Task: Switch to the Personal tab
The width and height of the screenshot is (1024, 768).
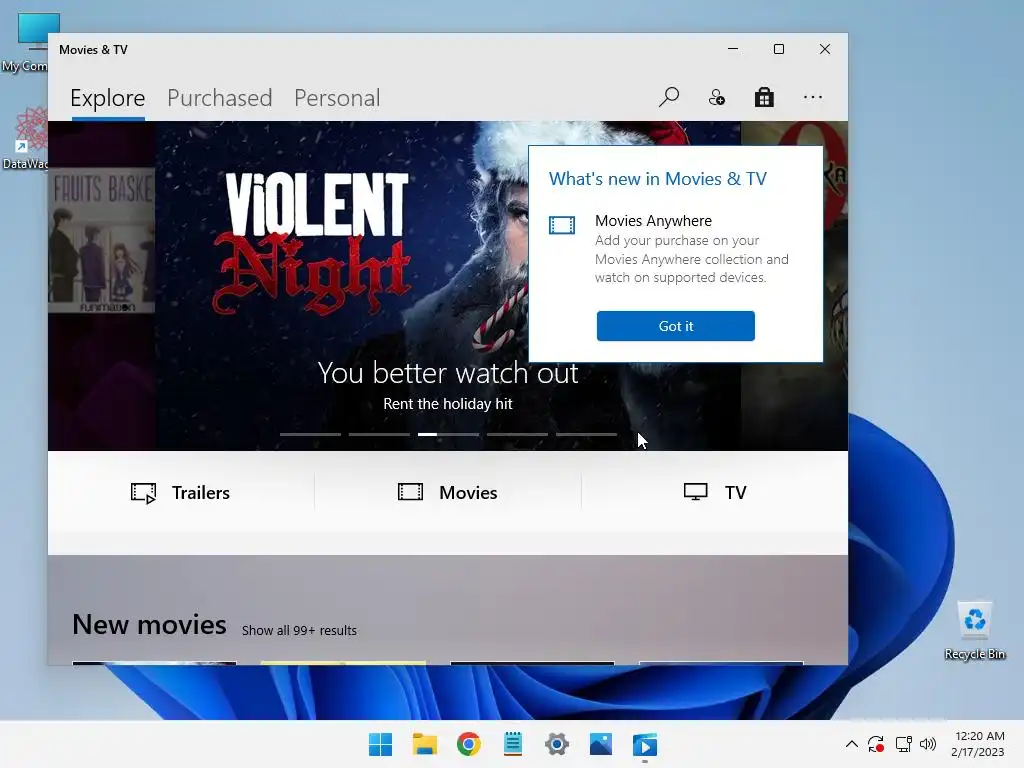Action: (x=337, y=98)
